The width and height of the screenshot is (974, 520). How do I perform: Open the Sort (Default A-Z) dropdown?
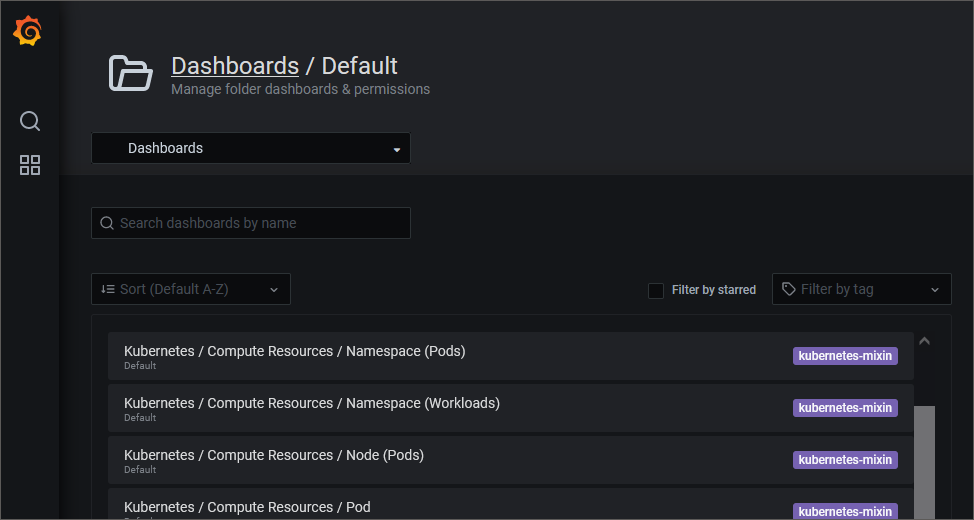(x=190, y=289)
